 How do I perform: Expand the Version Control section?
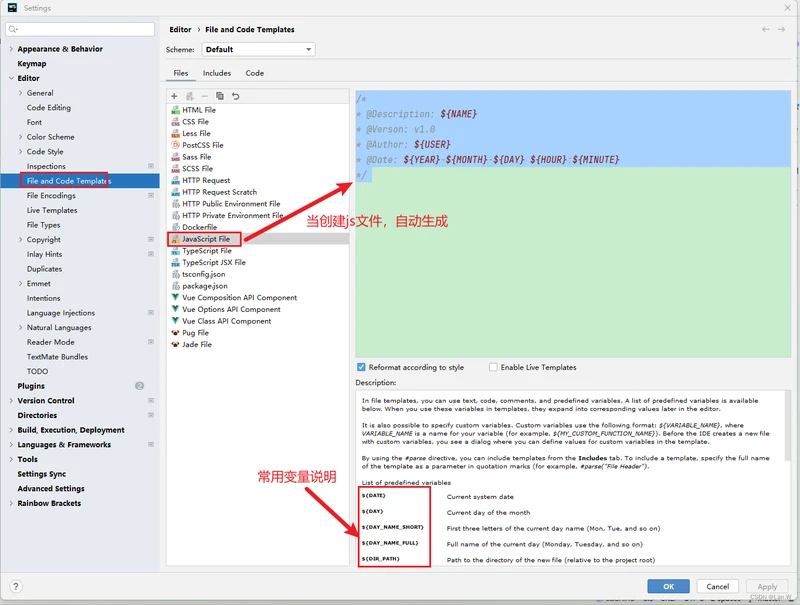point(11,400)
